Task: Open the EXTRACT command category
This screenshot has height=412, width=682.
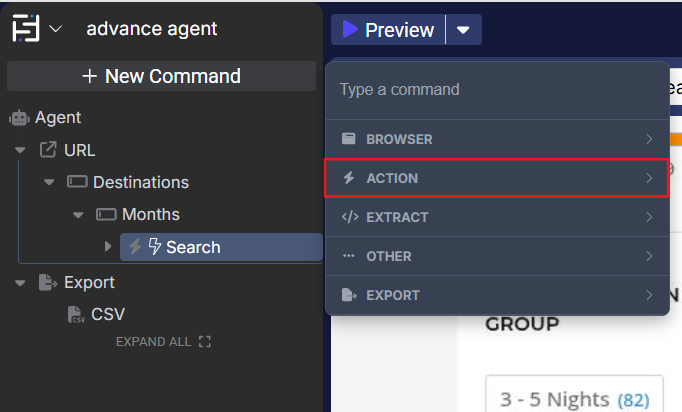Action: (x=496, y=217)
